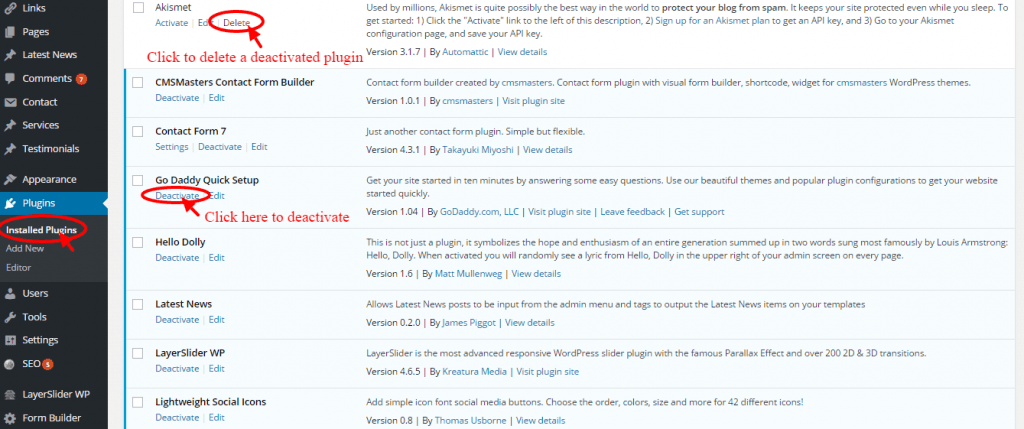Tick the Go Daddy Quick Setup checkbox

point(138,180)
